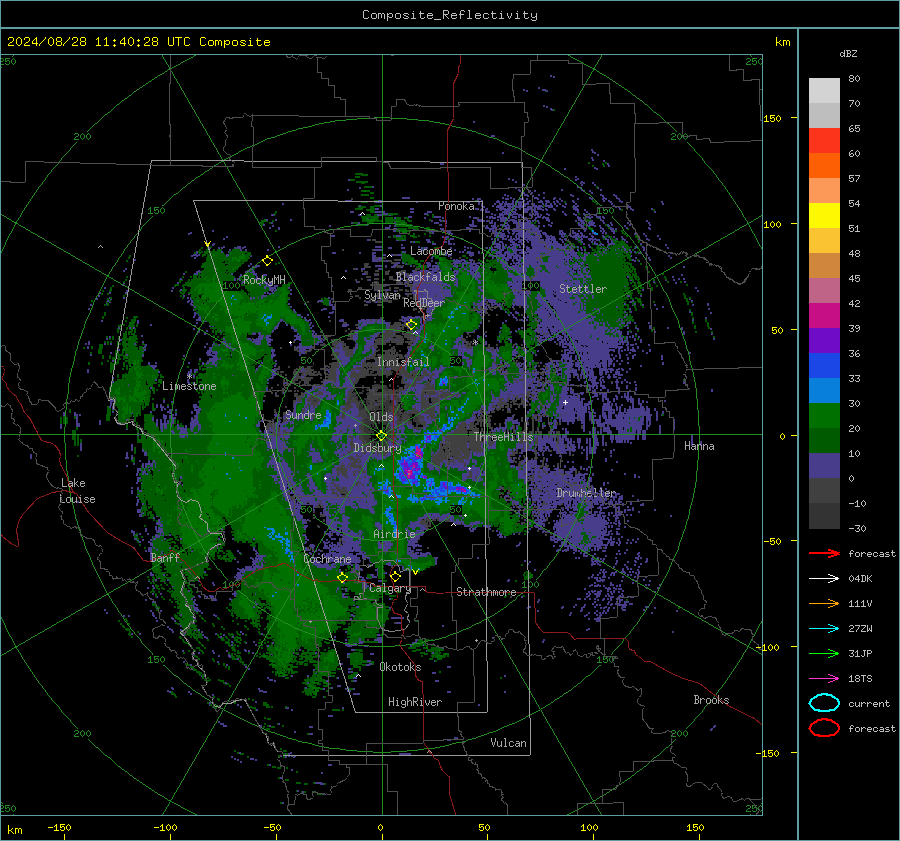Click the Drumheller label
Screen dimensions: 900x841
(586, 493)
